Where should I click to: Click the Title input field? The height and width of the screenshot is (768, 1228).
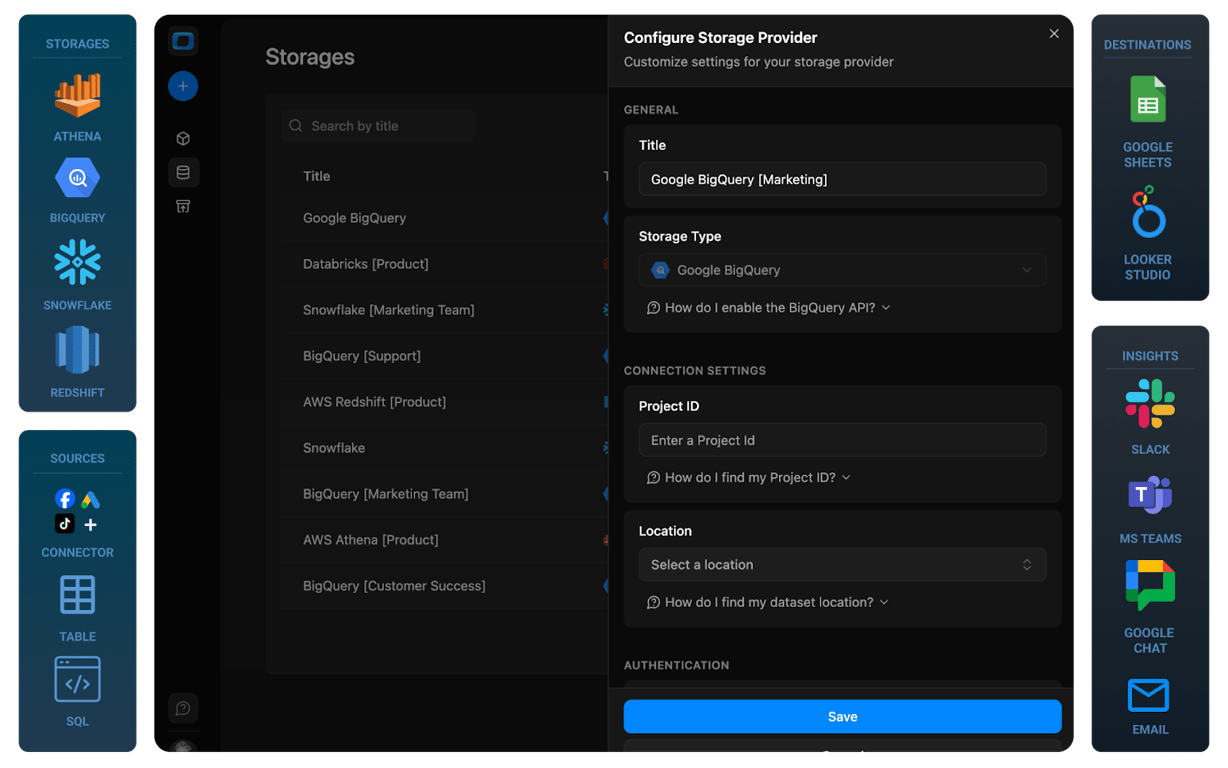[842, 179]
